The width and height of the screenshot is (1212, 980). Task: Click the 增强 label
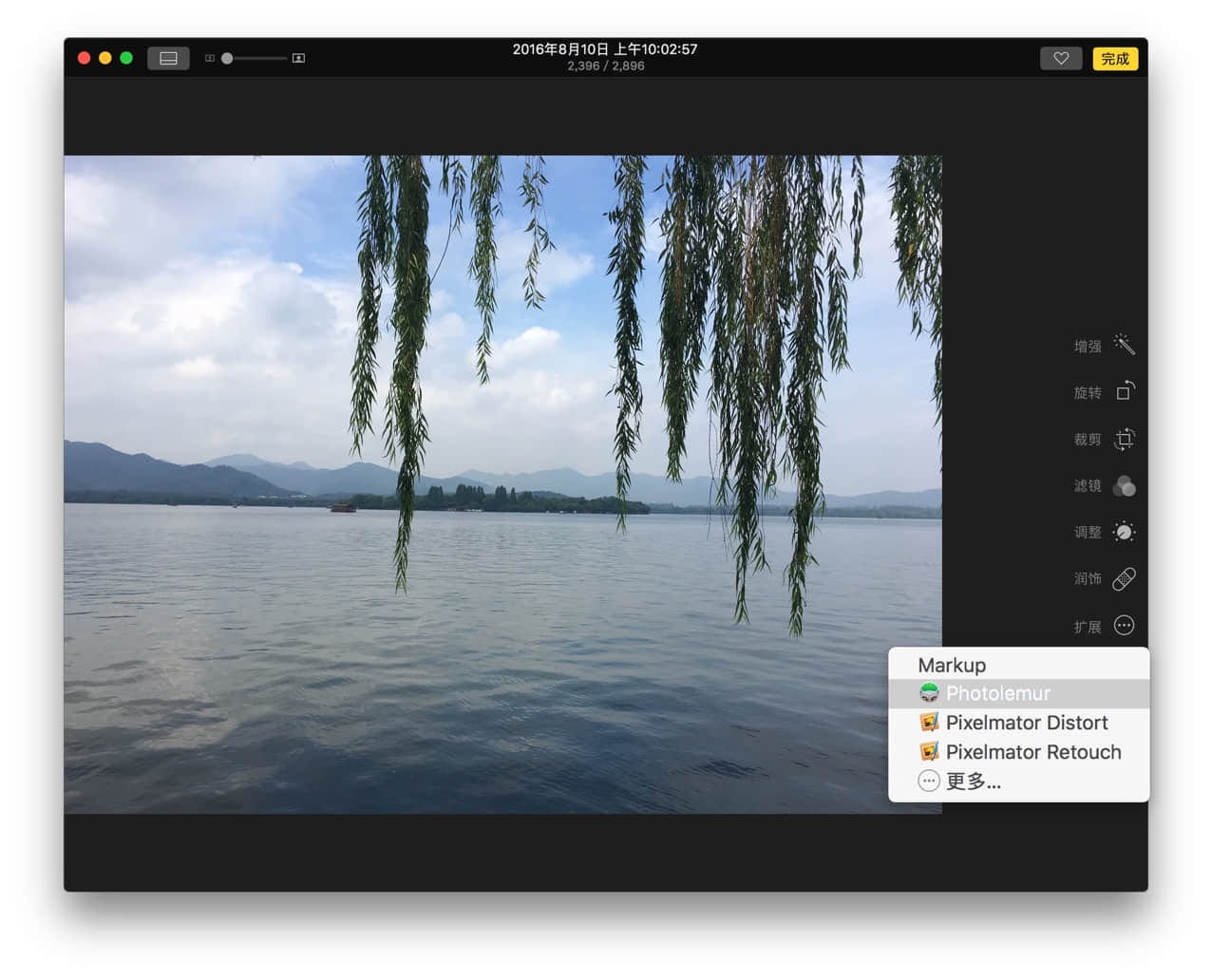coord(1088,347)
